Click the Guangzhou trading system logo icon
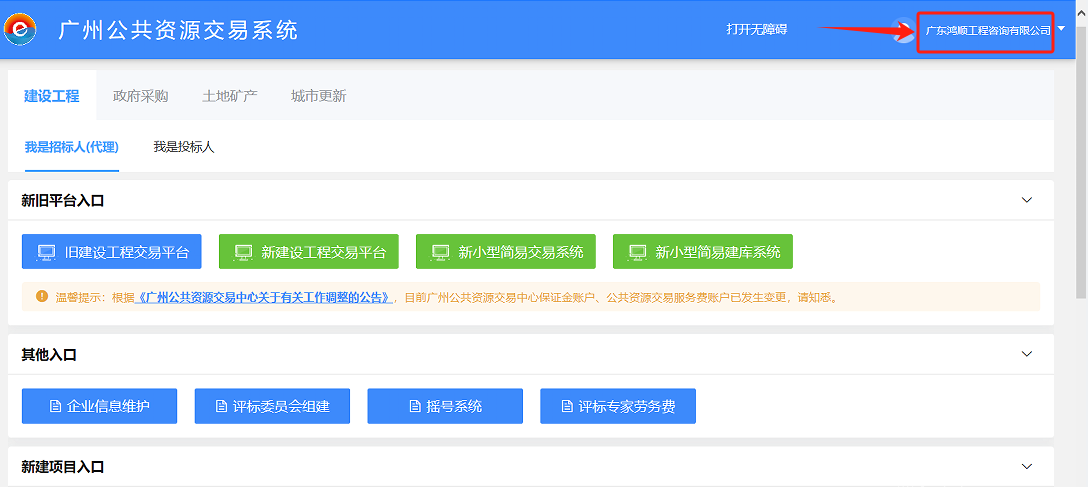The height and width of the screenshot is (487, 1088). click(x=20, y=29)
